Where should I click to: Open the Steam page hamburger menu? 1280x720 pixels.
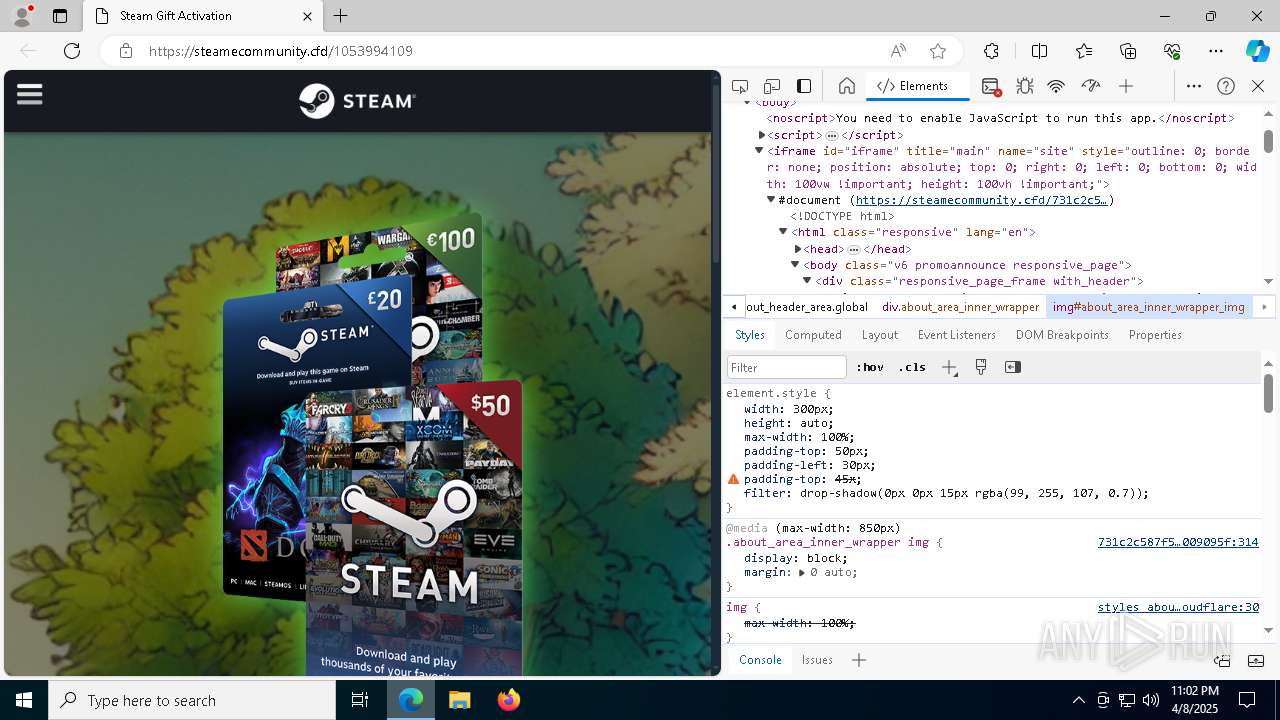point(30,94)
